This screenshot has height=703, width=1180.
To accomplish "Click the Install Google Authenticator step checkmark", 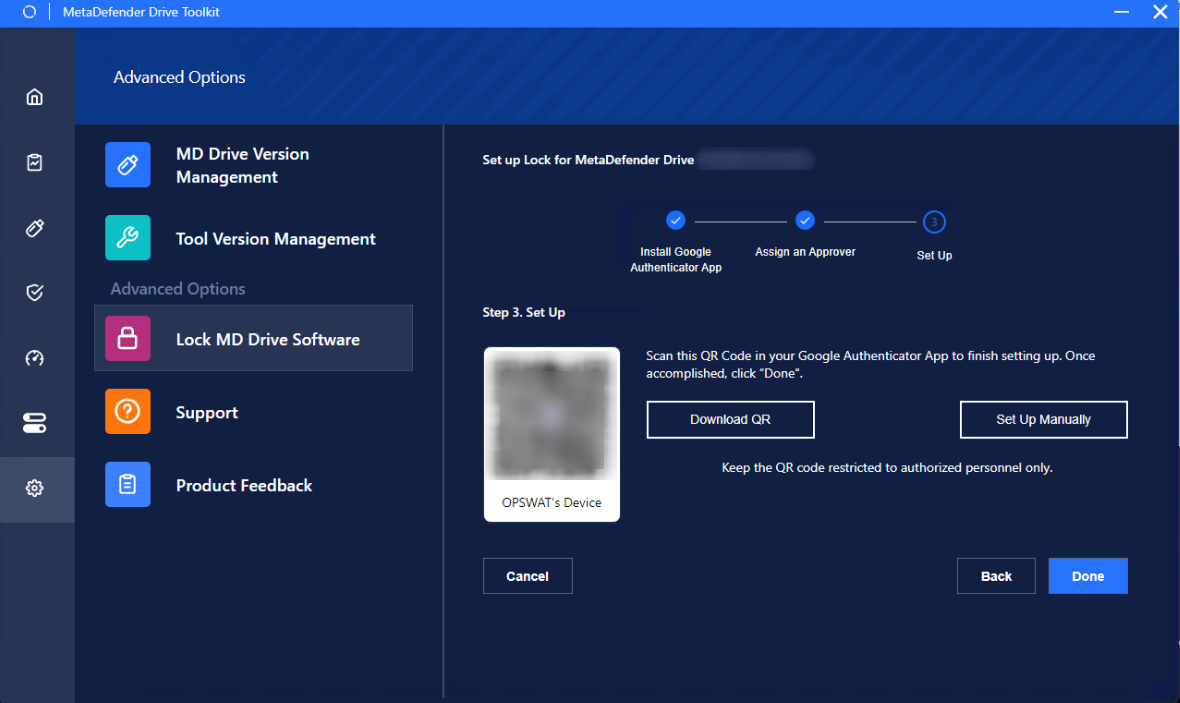I will tap(676, 221).
